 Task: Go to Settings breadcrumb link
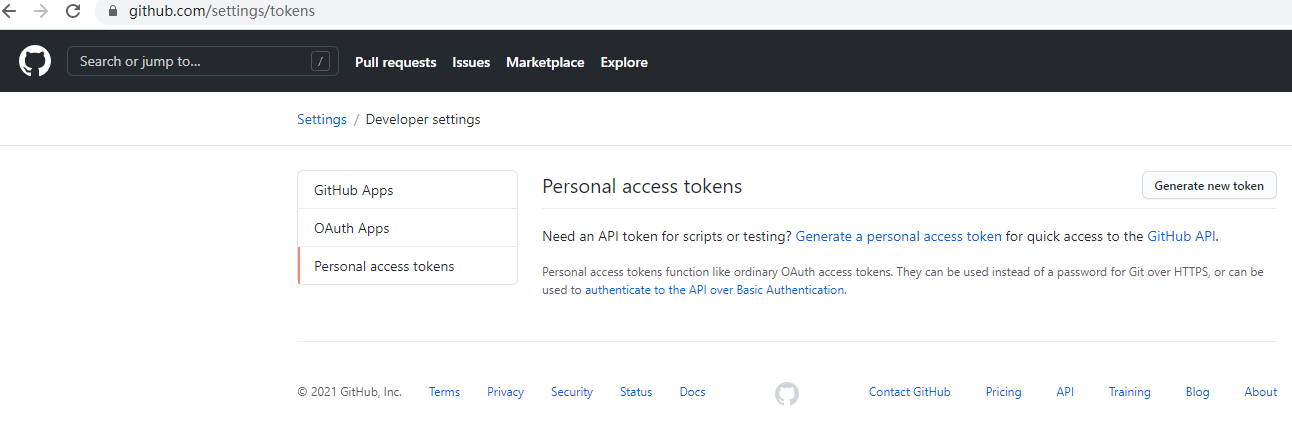tap(322, 119)
